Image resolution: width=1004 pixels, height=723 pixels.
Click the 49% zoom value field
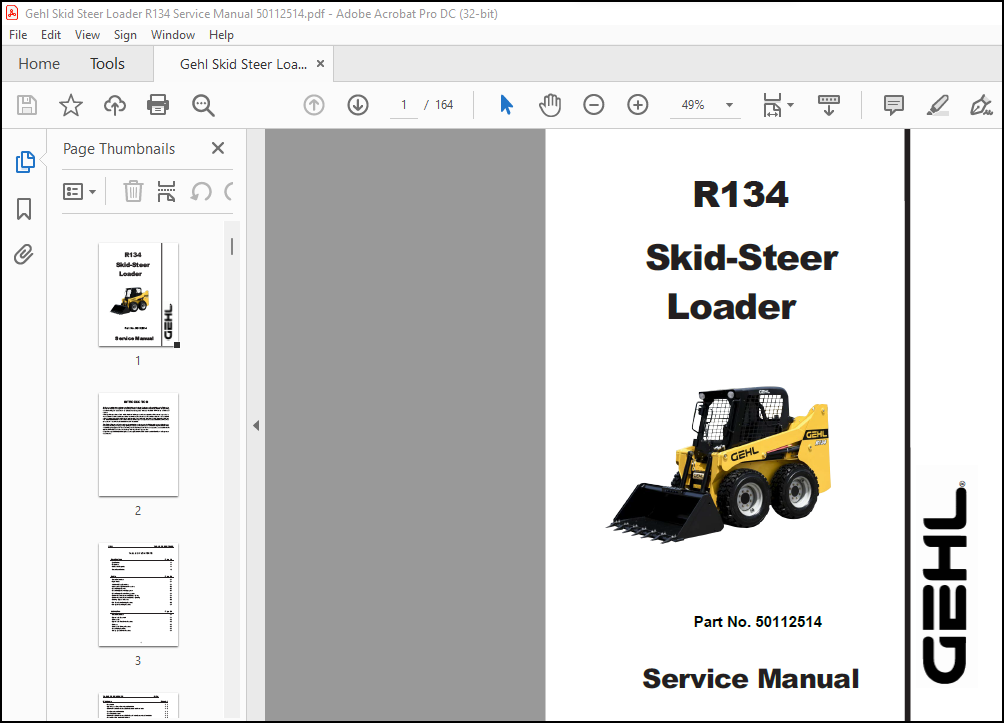pyautogui.click(x=693, y=105)
